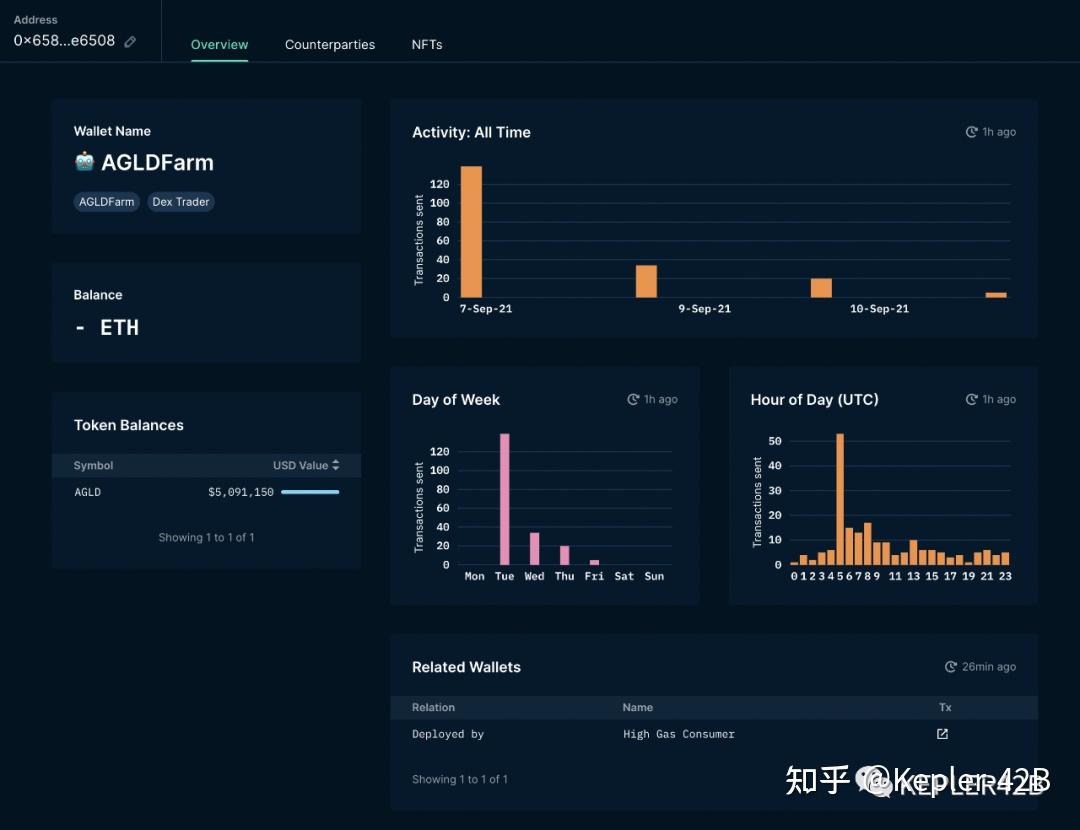
Task: Click the robot icon next to AGLDFarm
Action: tap(84, 161)
